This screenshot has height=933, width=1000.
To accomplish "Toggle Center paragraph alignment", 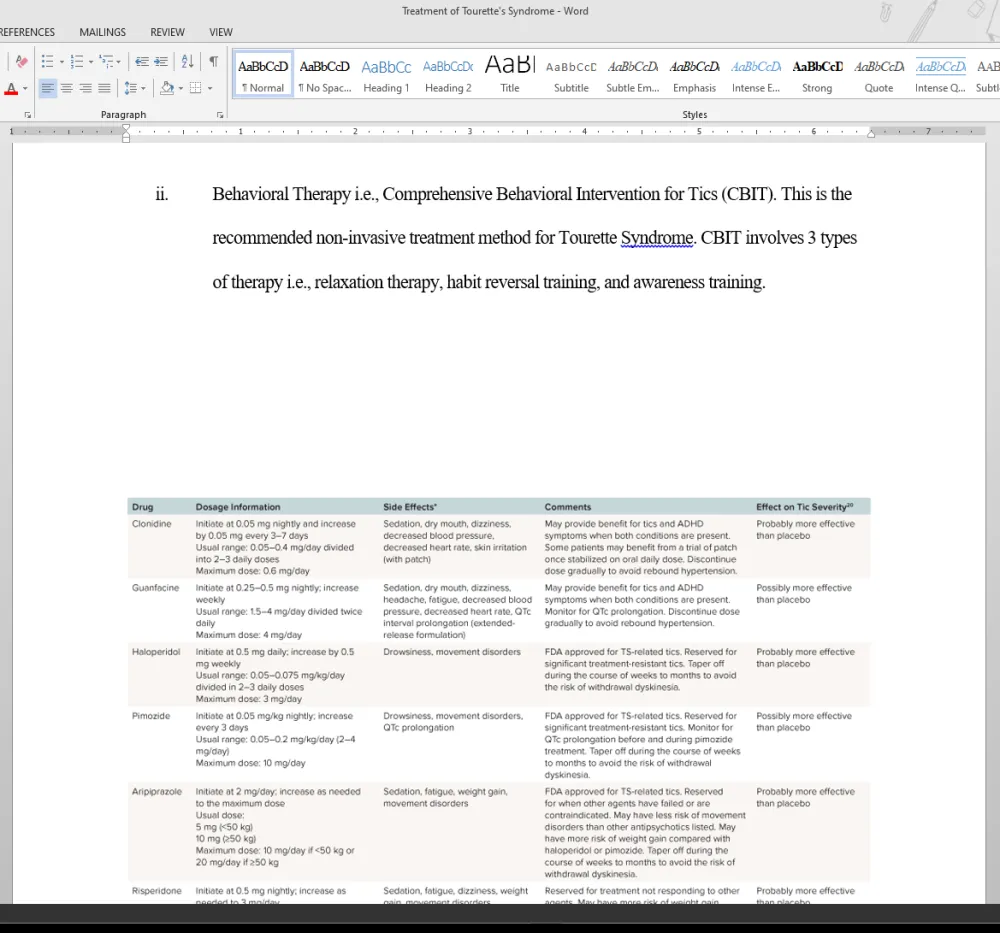I will click(x=67, y=88).
